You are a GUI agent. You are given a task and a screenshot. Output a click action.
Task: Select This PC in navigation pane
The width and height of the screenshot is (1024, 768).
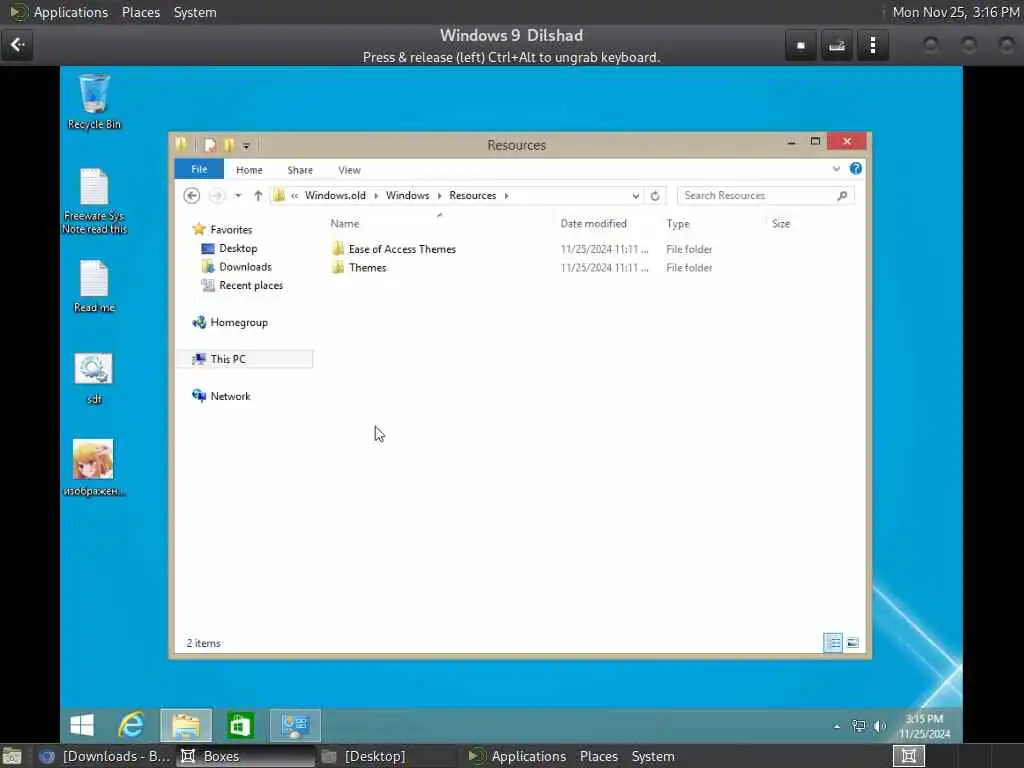pos(244,359)
